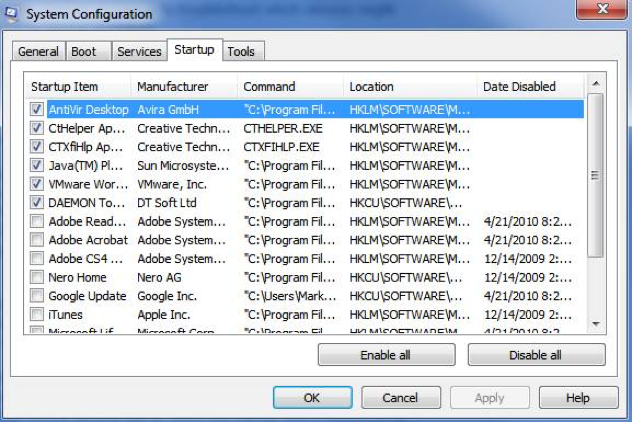Select the VMware Wor... startup item

(x=88, y=184)
